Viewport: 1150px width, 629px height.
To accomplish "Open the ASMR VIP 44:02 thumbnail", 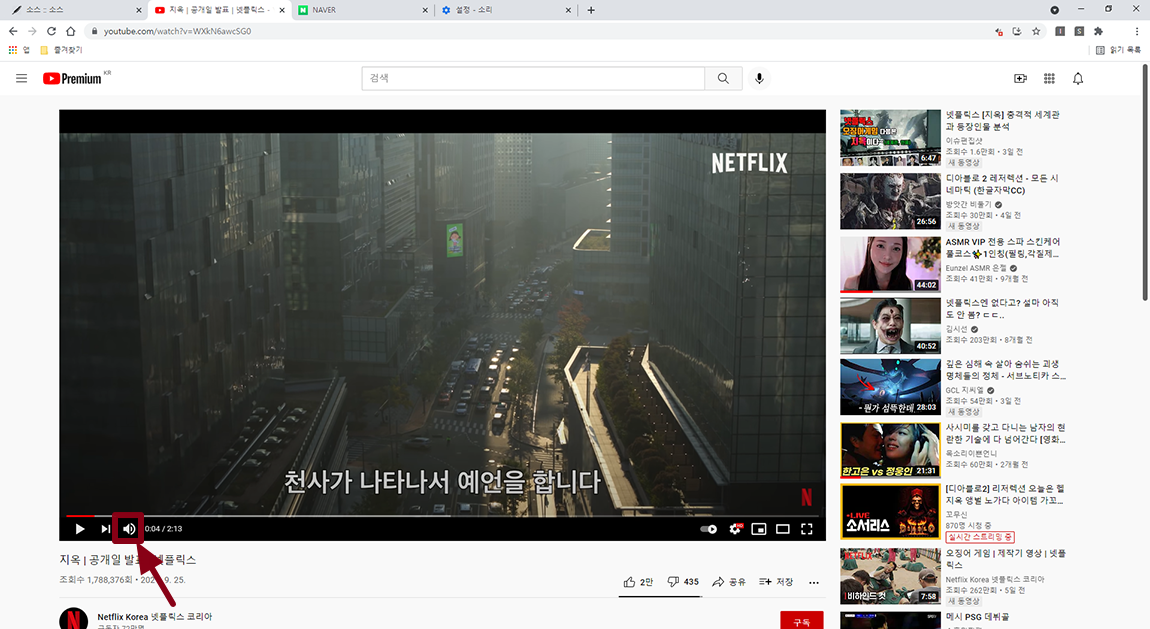I will (890, 264).
